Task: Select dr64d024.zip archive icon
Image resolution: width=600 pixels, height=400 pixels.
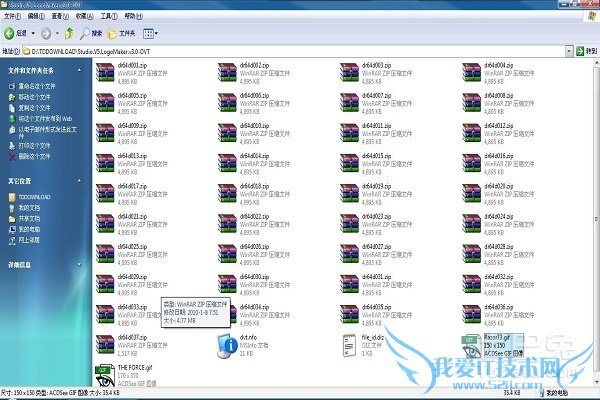Action: point(471,224)
